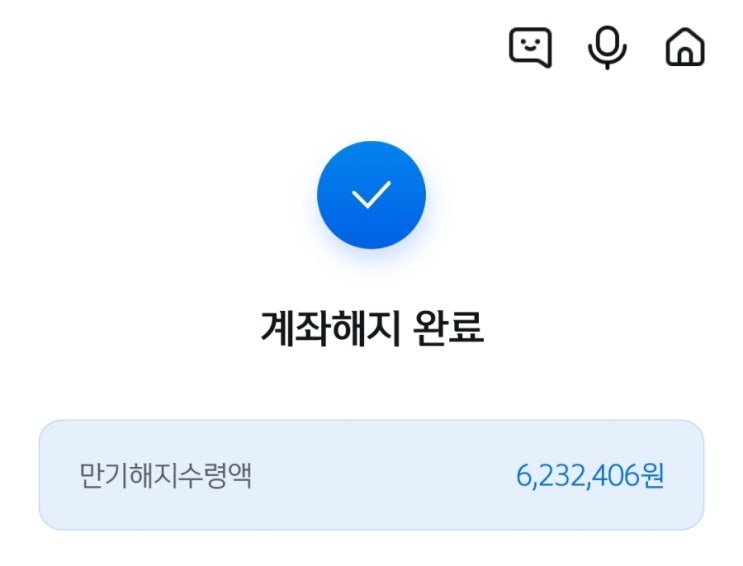Click the 6,232,406원 amount
This screenshot has height=566, width=743.
coord(590,475)
